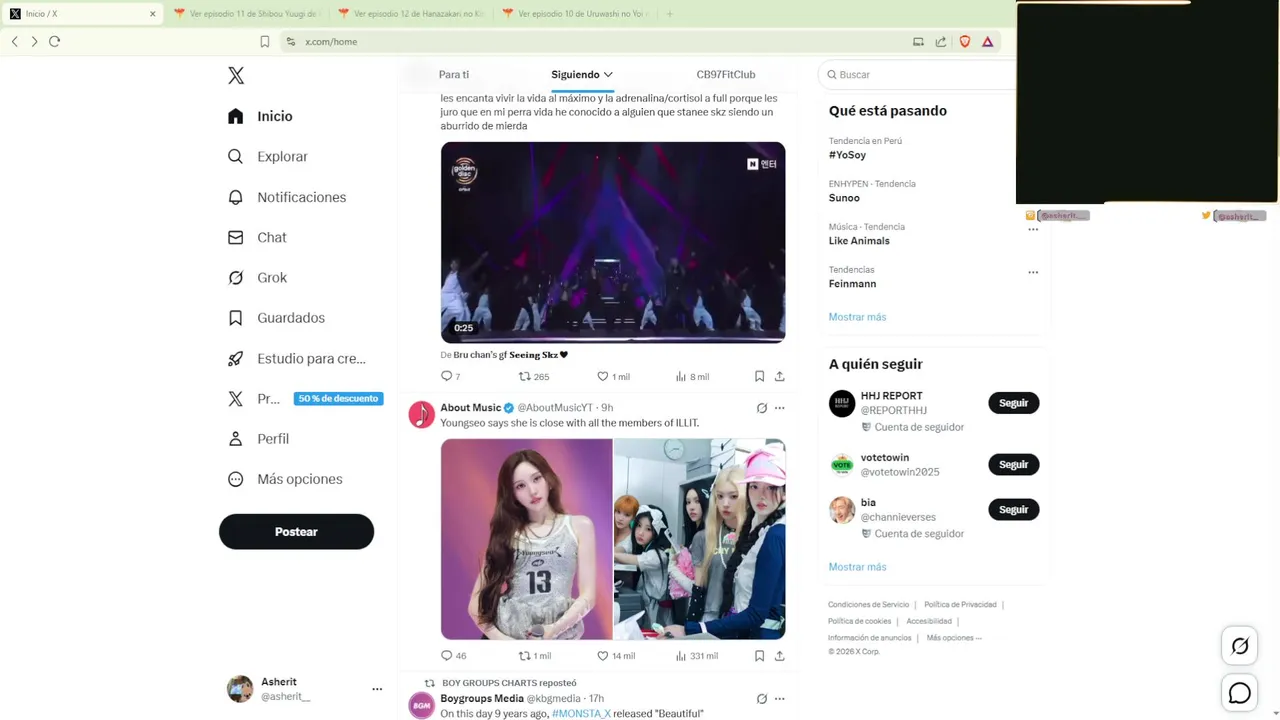Open Sunoo trending topic

coord(844,198)
